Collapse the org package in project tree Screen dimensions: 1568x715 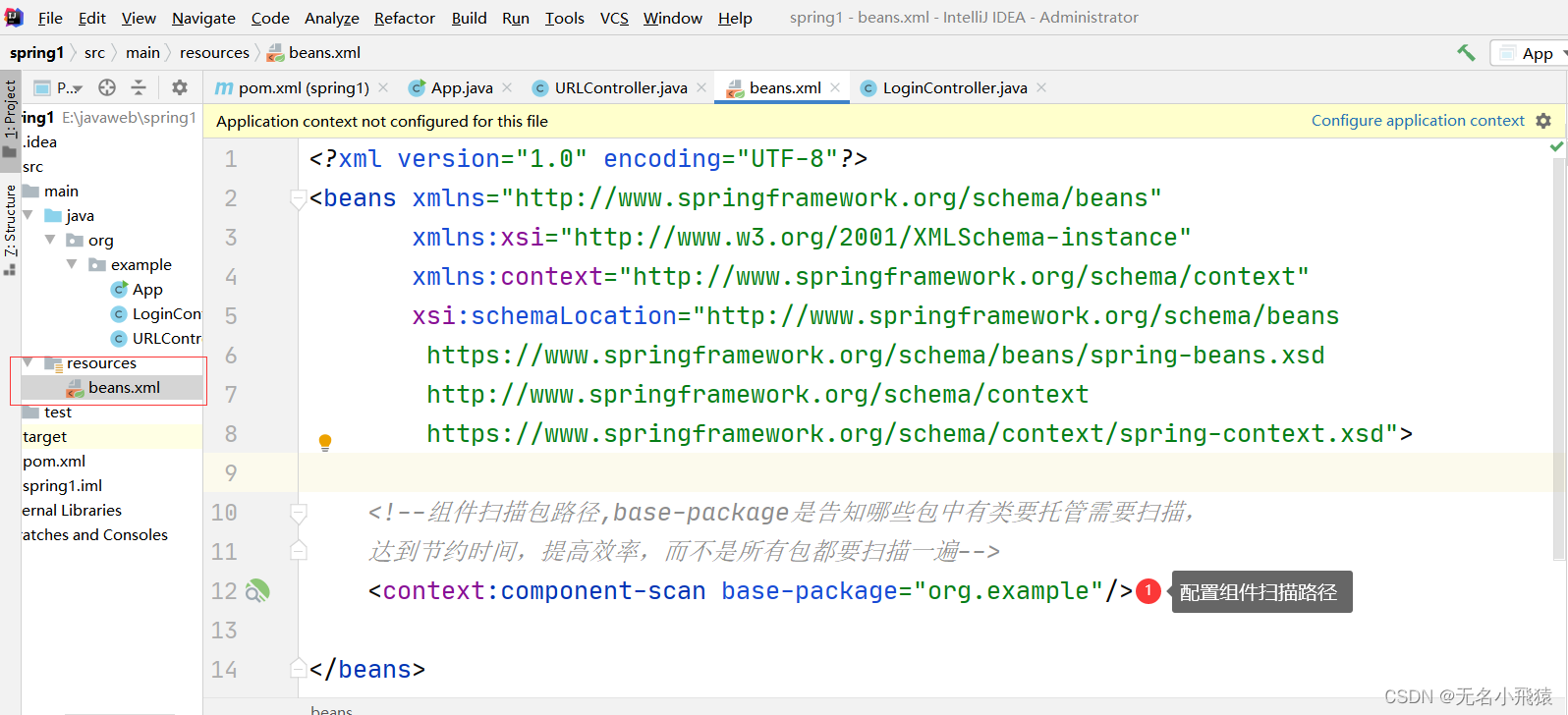coord(50,240)
